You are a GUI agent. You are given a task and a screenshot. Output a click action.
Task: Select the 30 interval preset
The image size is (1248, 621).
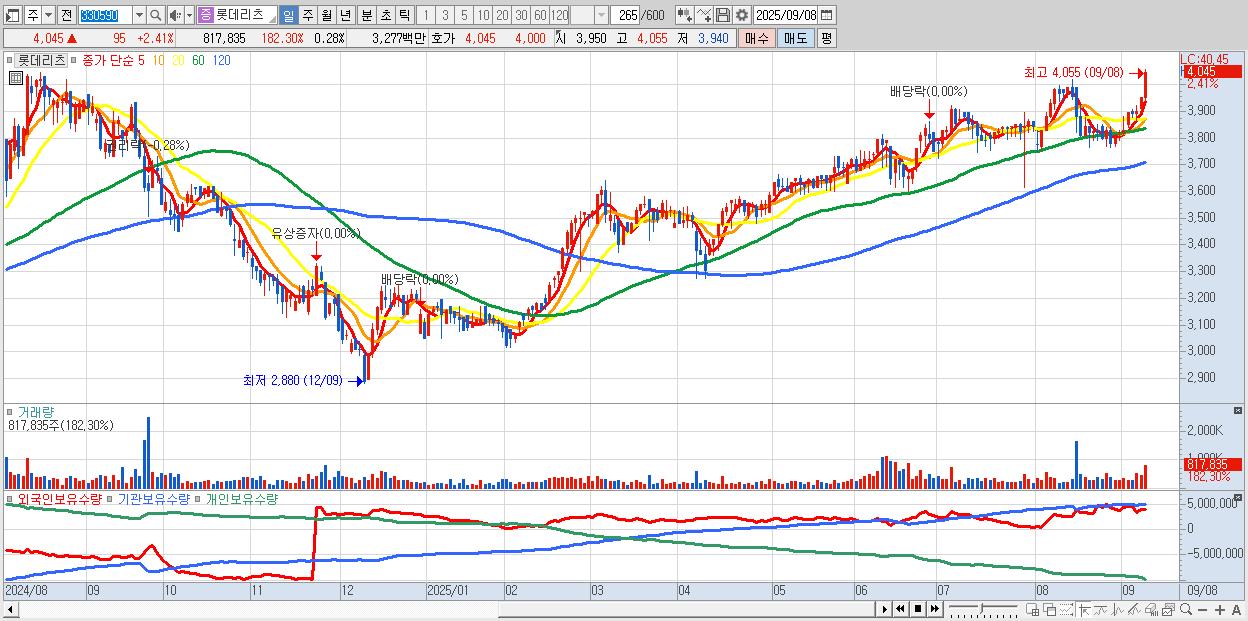tap(521, 15)
